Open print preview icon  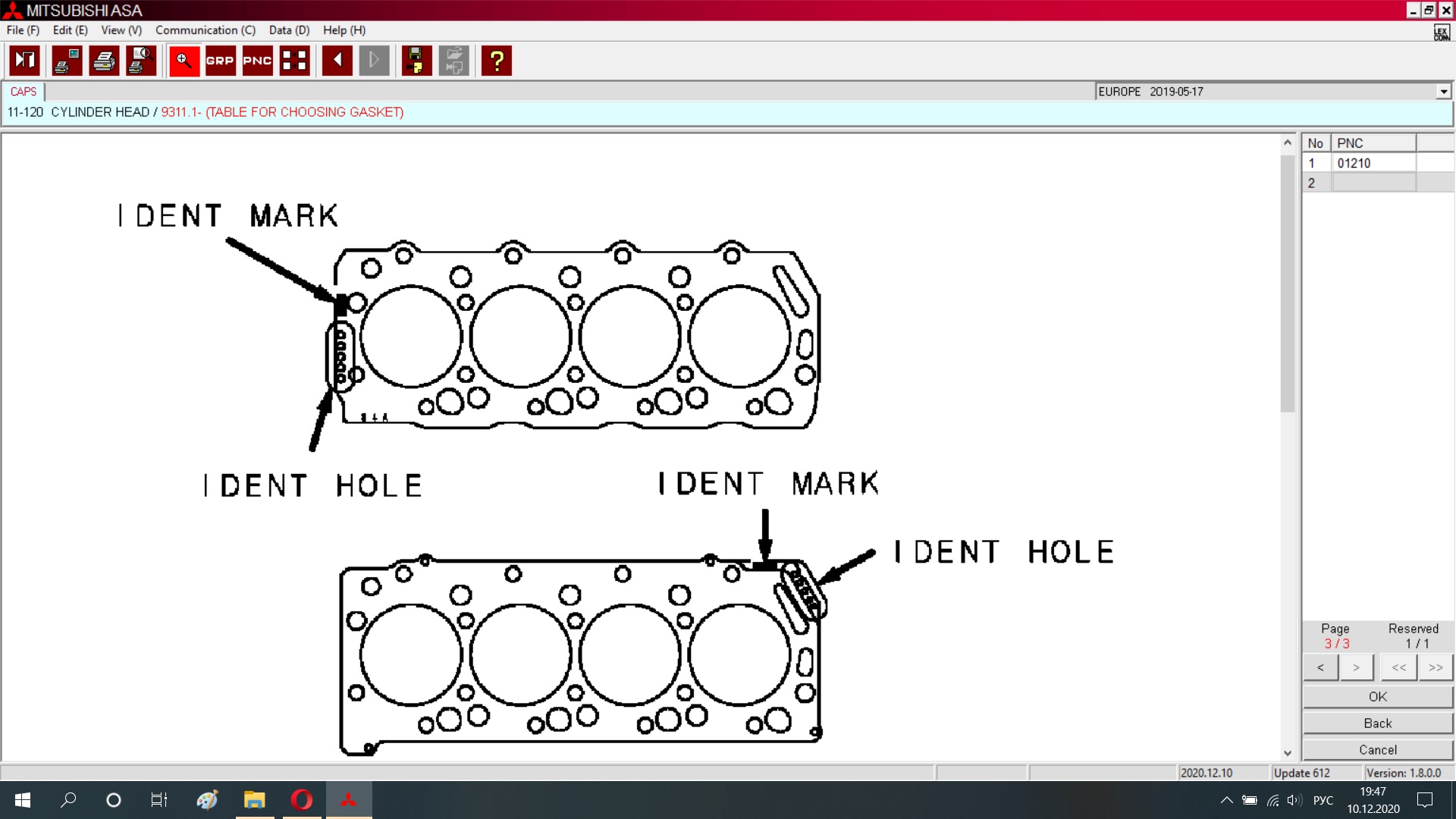(141, 61)
